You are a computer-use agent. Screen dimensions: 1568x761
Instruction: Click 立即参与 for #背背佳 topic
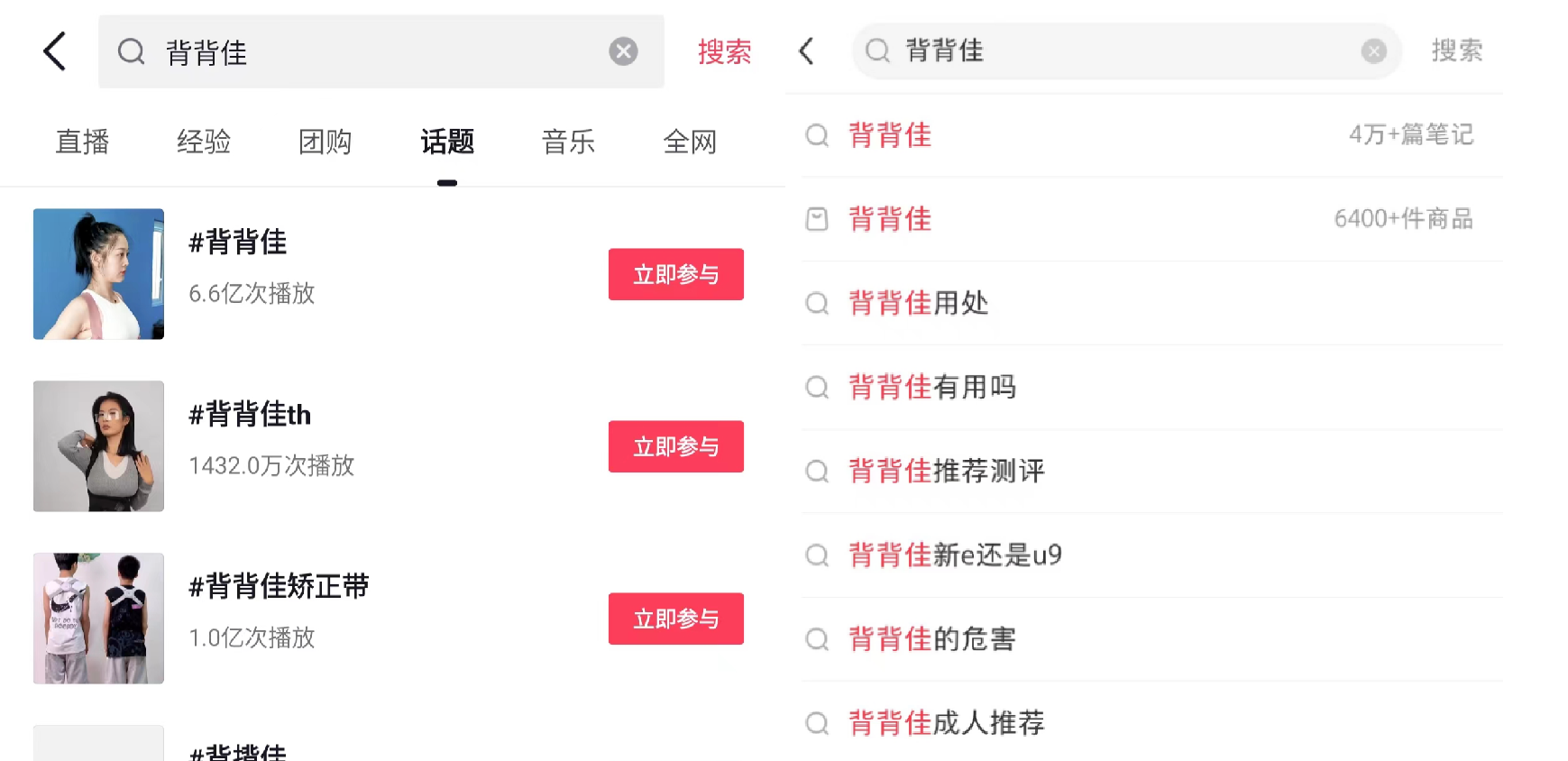click(675, 274)
